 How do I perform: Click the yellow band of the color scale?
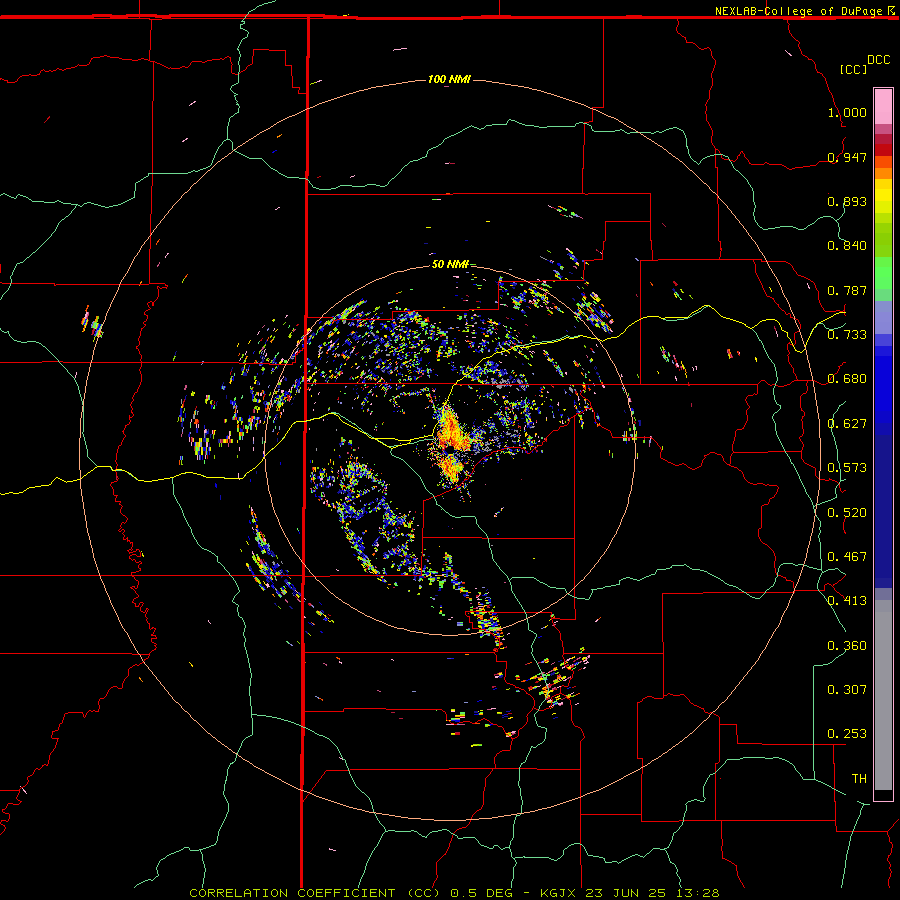coord(883,196)
